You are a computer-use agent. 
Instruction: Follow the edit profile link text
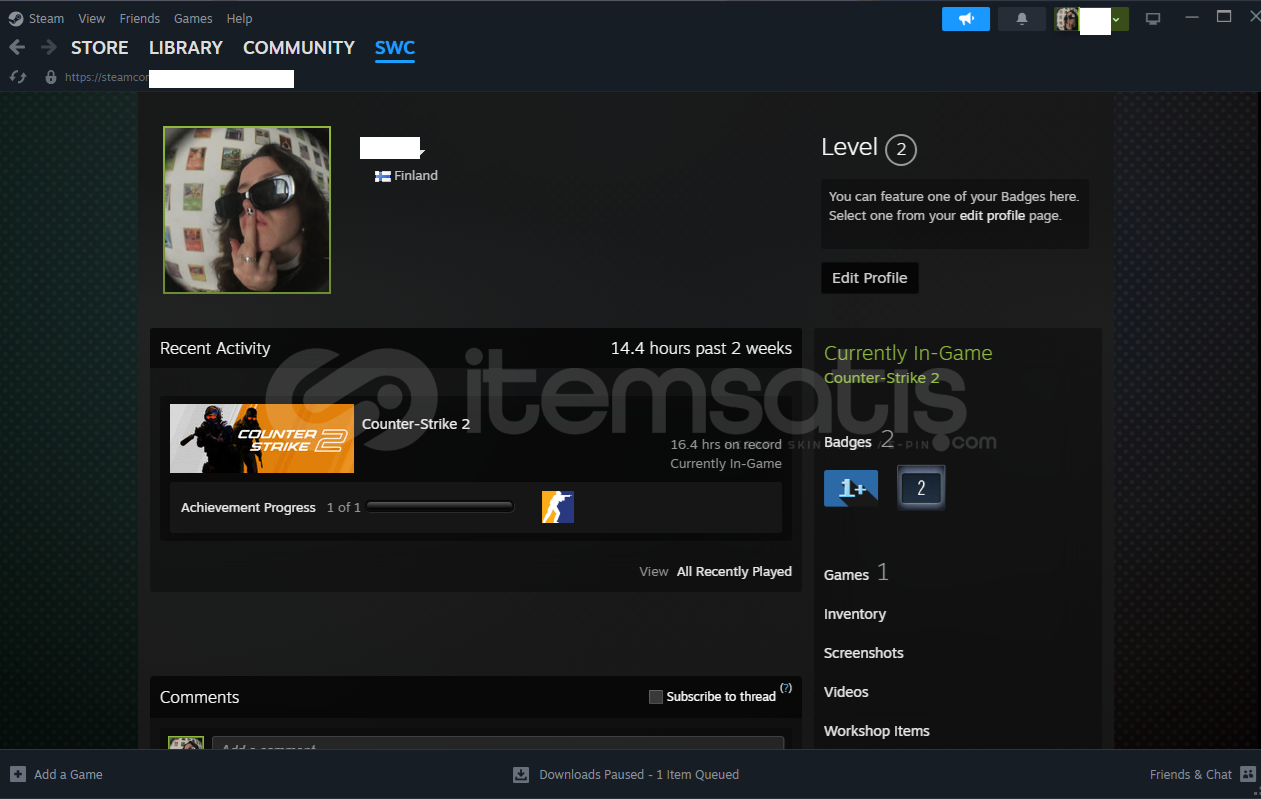pos(992,215)
